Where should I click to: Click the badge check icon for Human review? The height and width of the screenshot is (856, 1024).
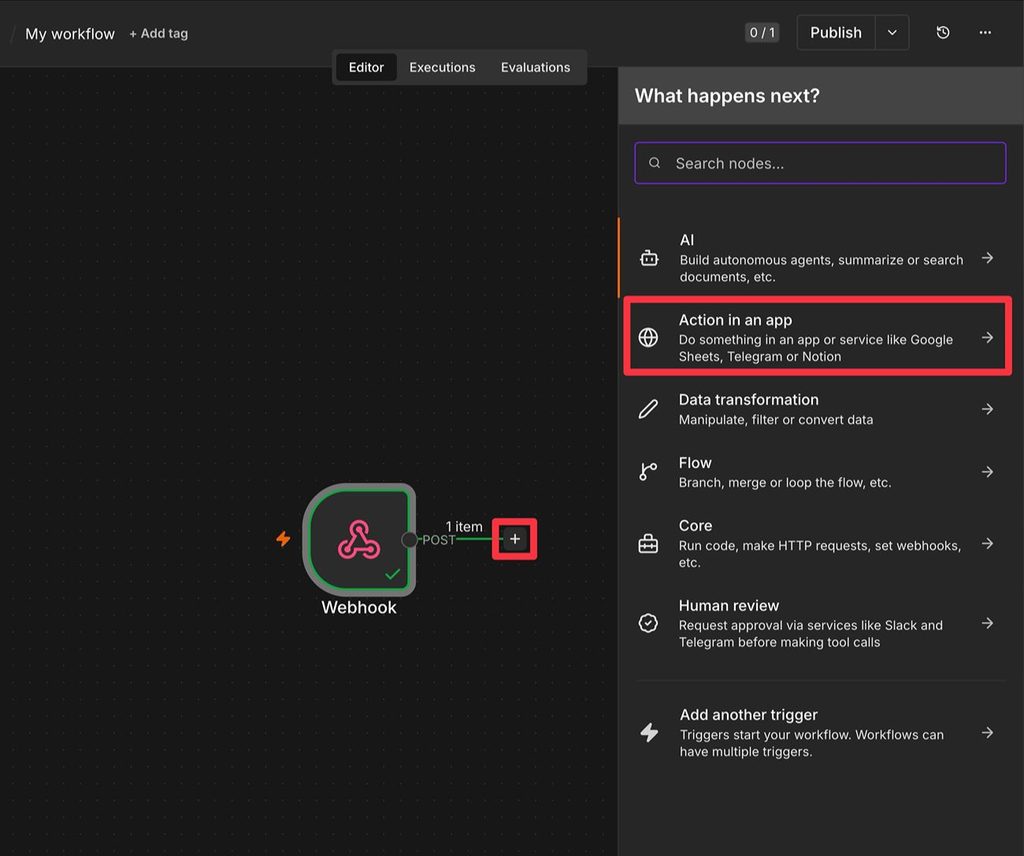(648, 624)
